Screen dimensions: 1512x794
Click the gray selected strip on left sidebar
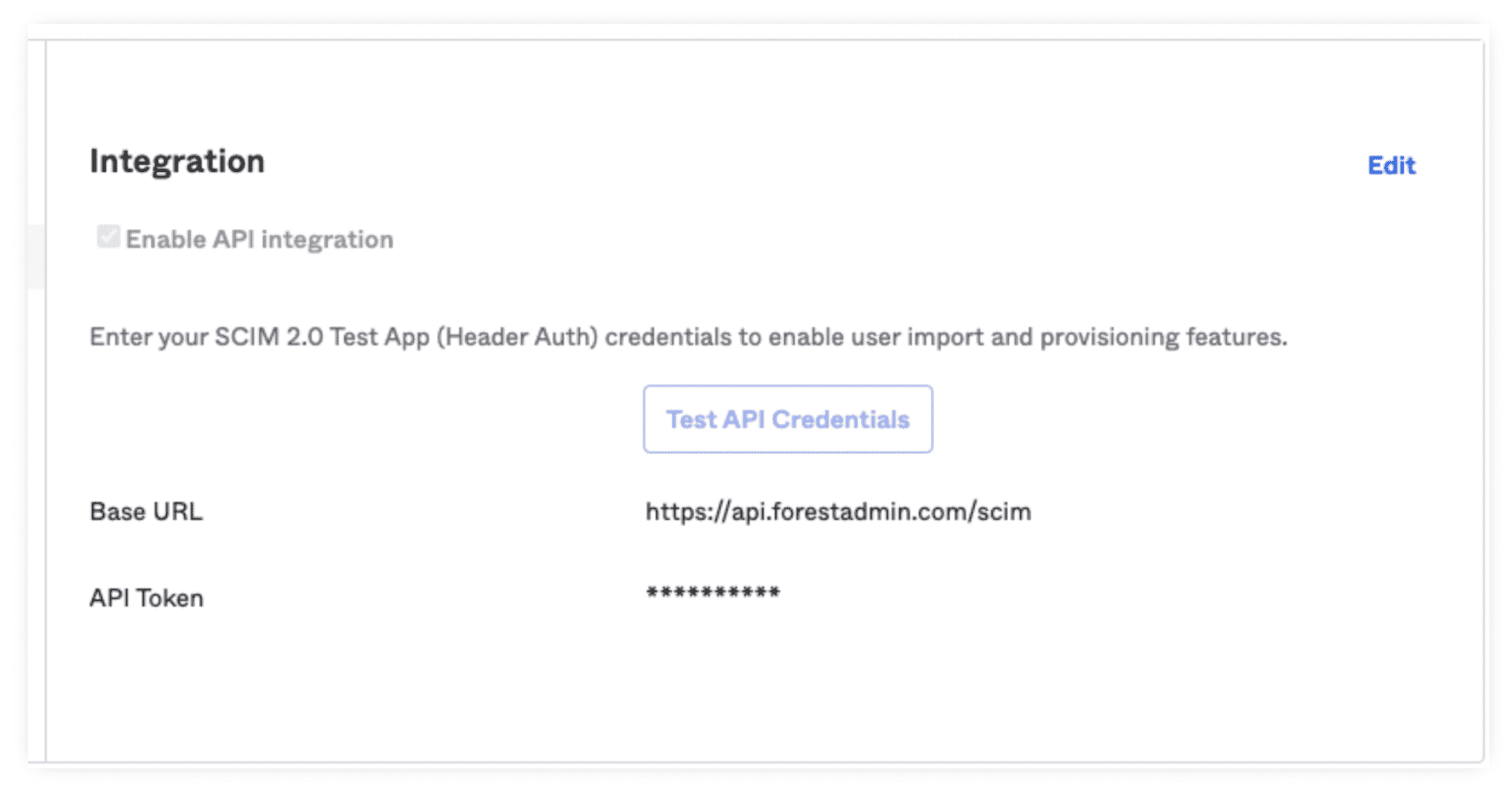tap(36, 257)
